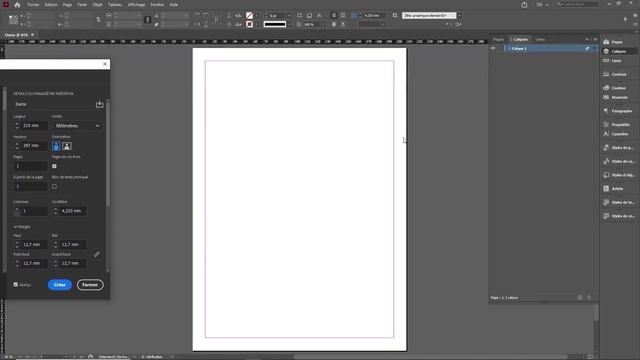Open the Affichage menu
This screenshot has width=640, height=360.
136,4
